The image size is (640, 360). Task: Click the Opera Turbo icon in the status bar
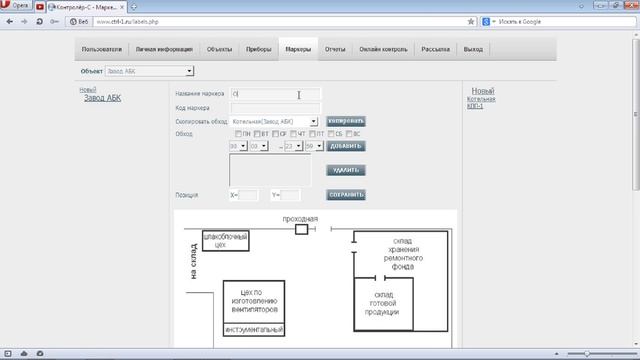[x=40, y=353]
